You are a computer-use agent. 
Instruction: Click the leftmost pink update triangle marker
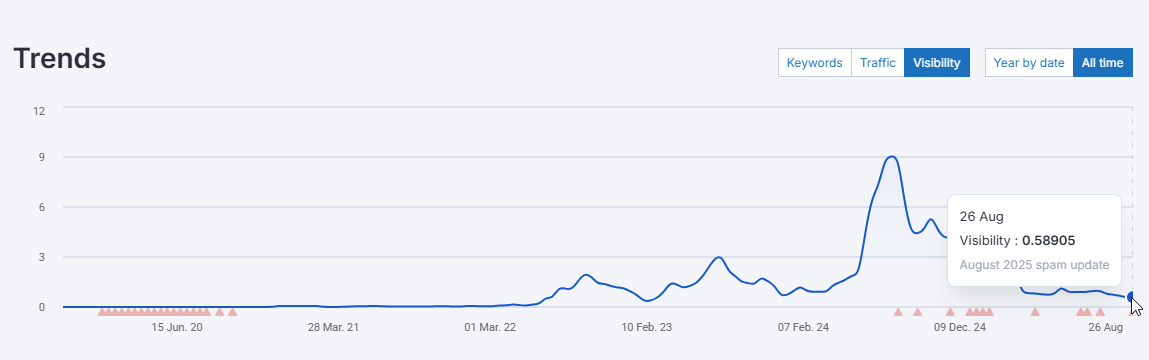[x=103, y=312]
